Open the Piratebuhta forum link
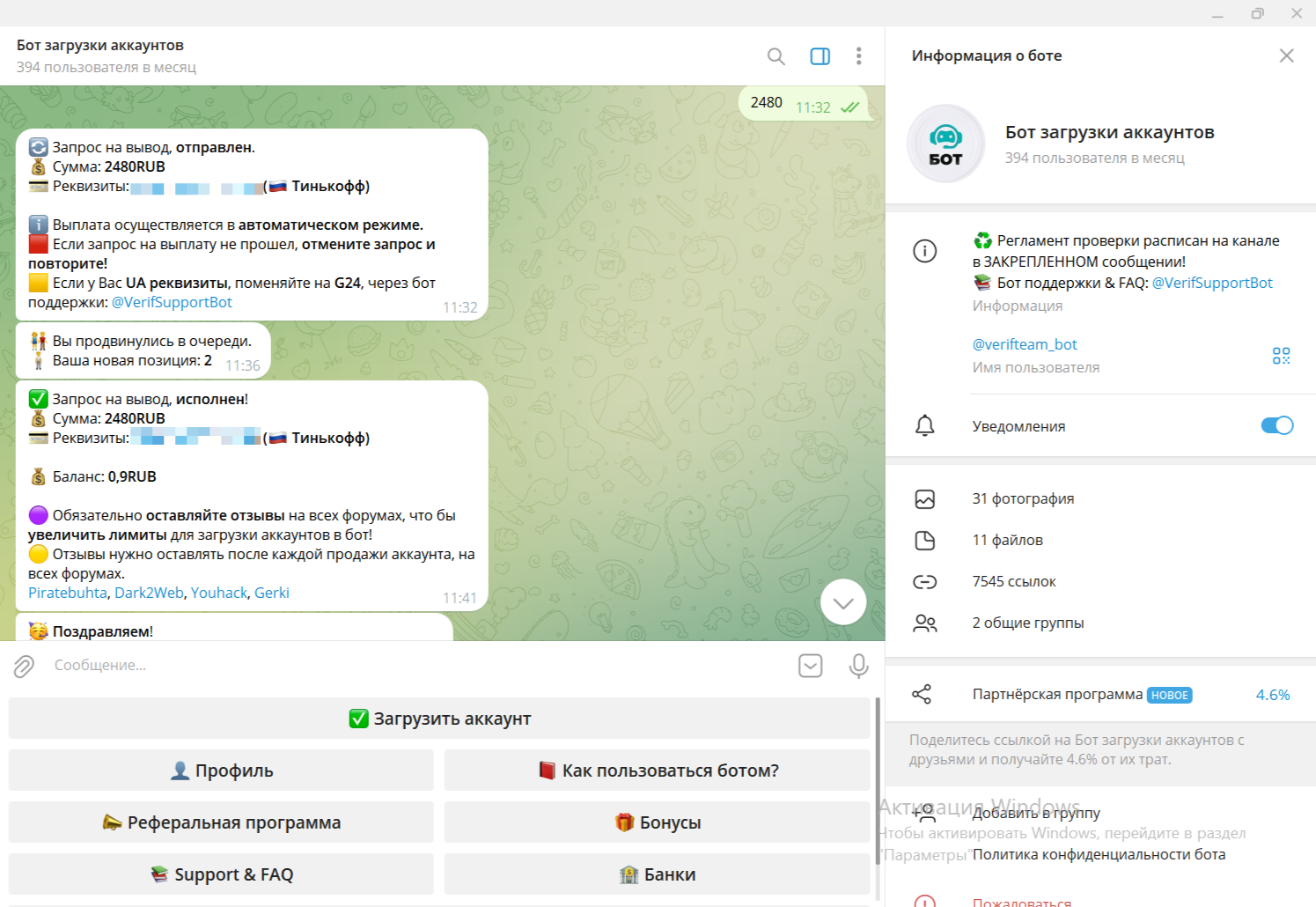The image size is (1316, 907). [67, 593]
